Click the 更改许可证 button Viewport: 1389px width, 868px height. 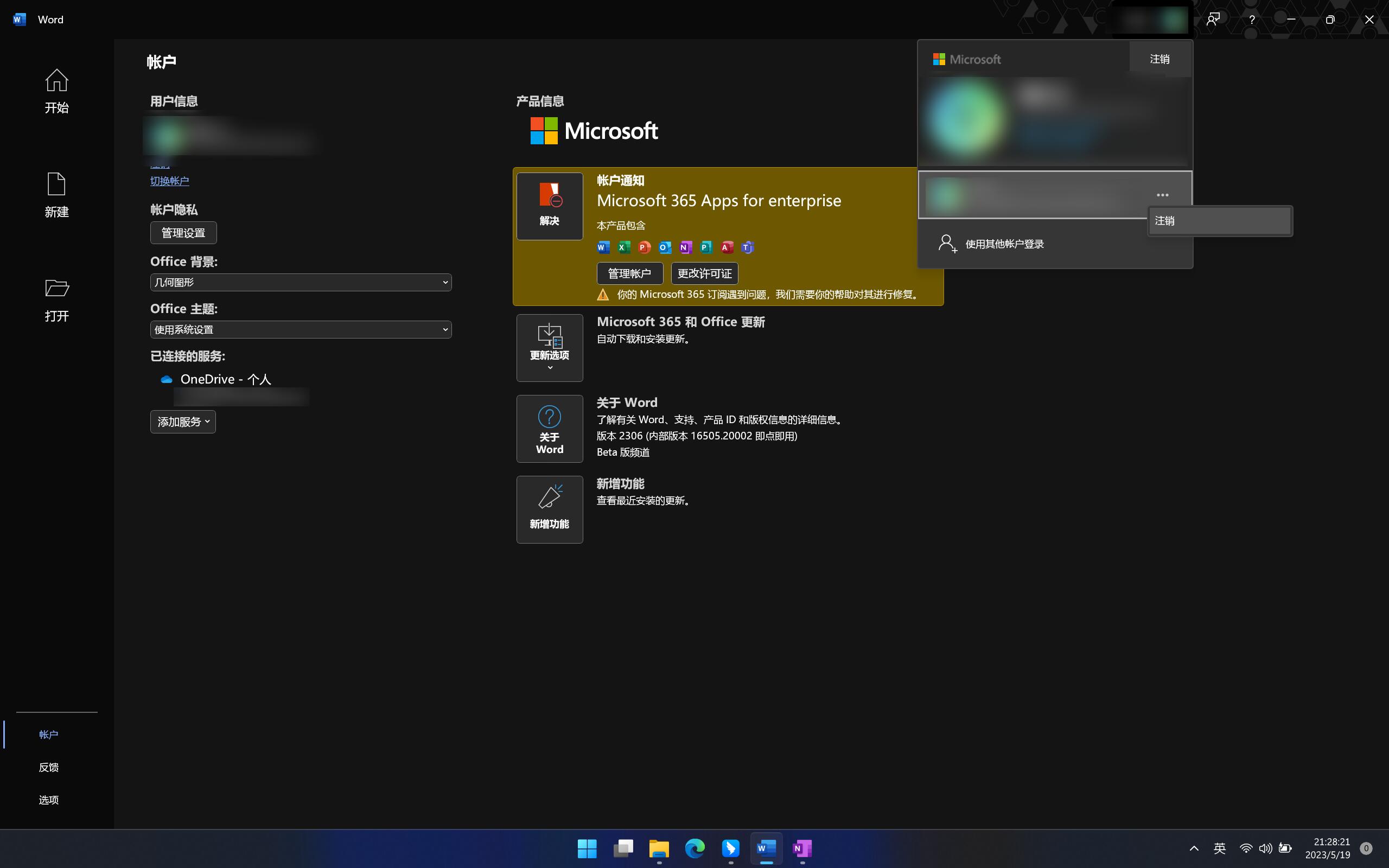(704, 273)
